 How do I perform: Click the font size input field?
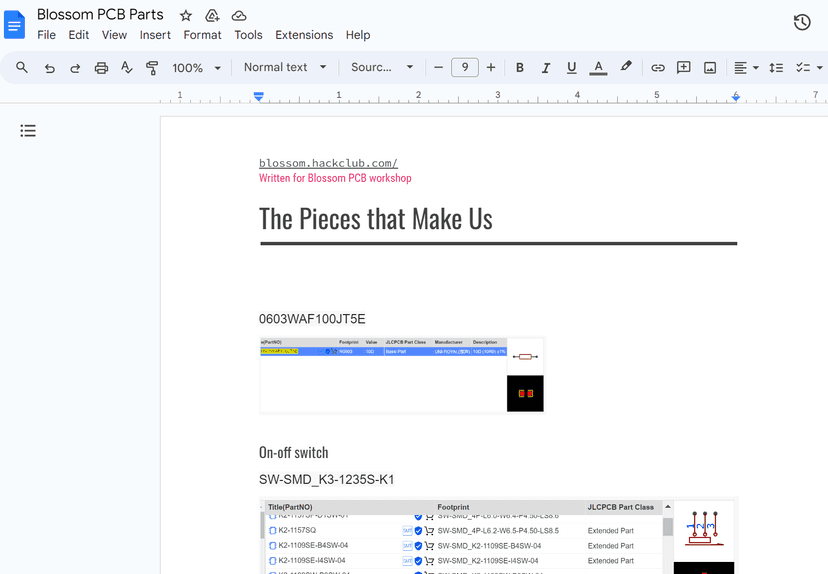point(465,68)
